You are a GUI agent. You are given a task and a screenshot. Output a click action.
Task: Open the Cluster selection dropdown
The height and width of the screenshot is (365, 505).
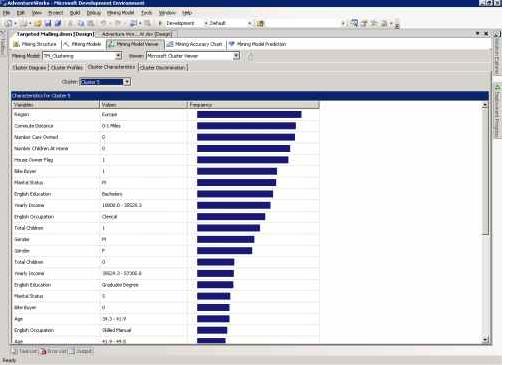click(127, 82)
